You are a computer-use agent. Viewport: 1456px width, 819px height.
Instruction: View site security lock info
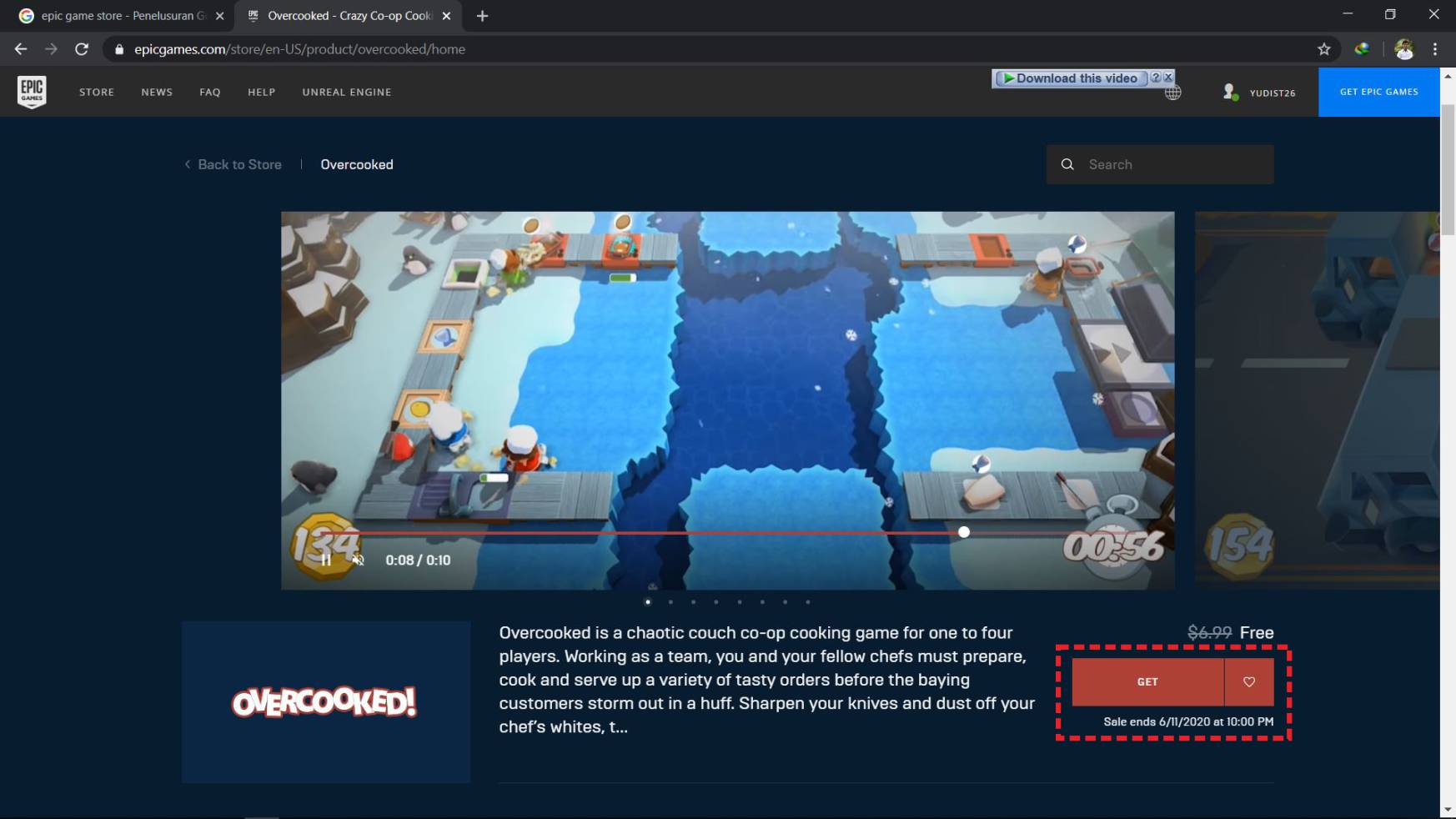point(119,49)
